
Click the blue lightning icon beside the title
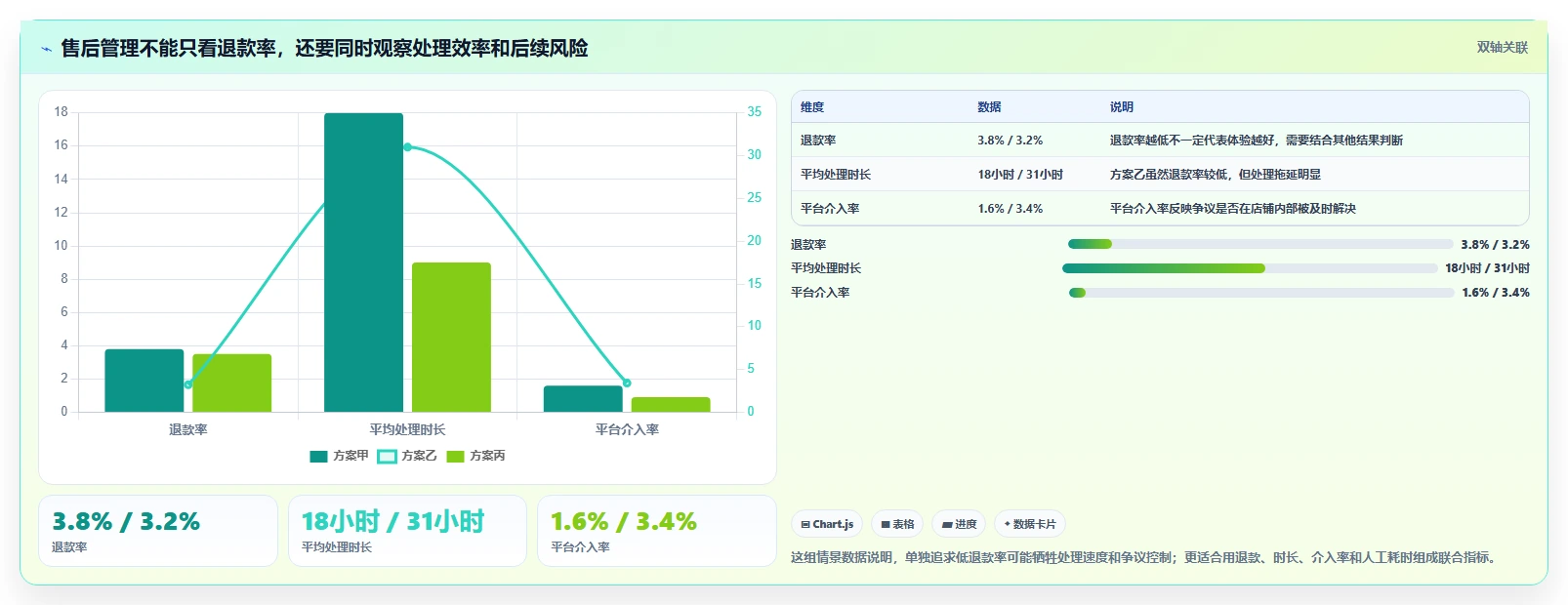[x=46, y=49]
